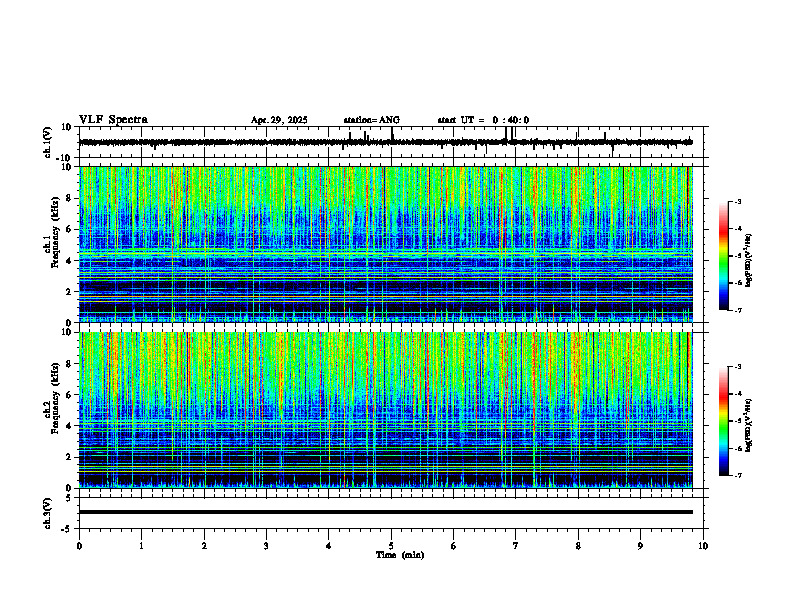Click inside the ch.1 spectrogram panel
792x612 pixels.
[x=385, y=244]
